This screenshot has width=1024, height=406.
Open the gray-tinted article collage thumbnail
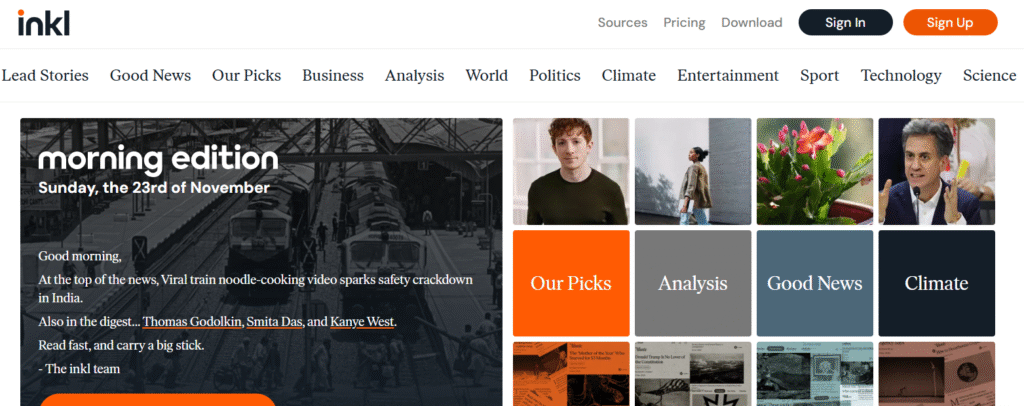[693, 374]
